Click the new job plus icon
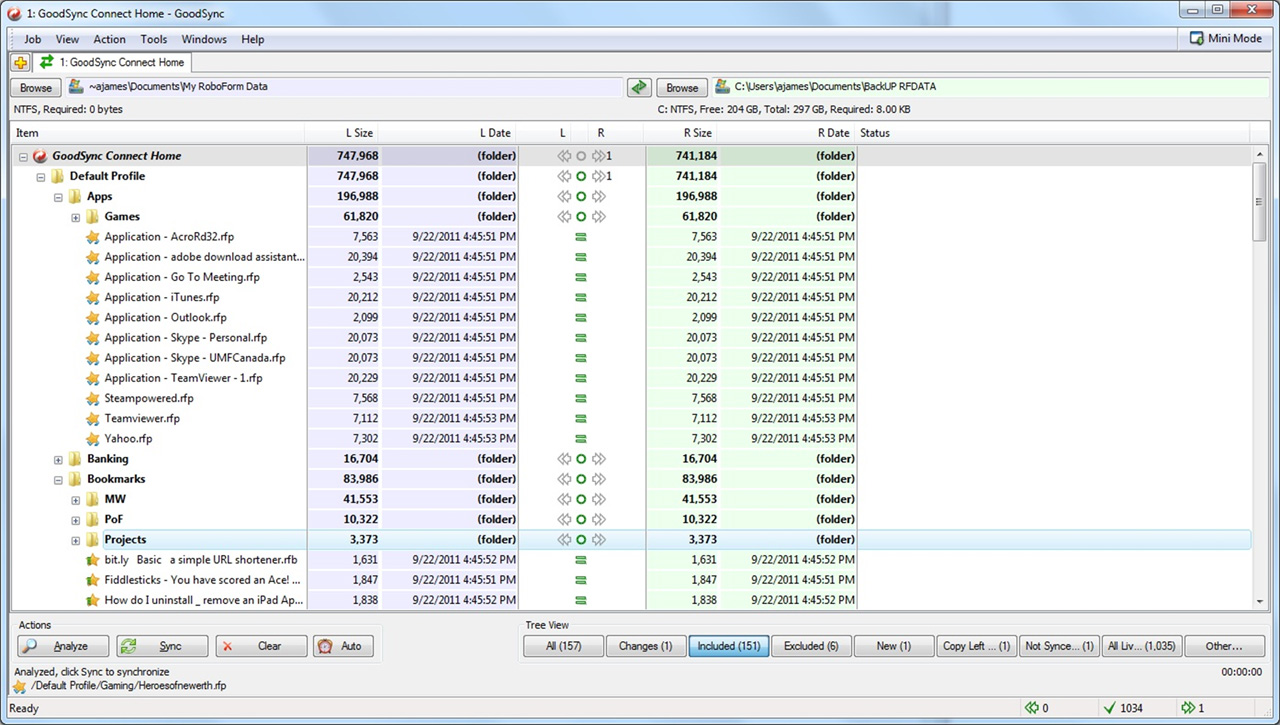The height and width of the screenshot is (725, 1280). [x=20, y=62]
